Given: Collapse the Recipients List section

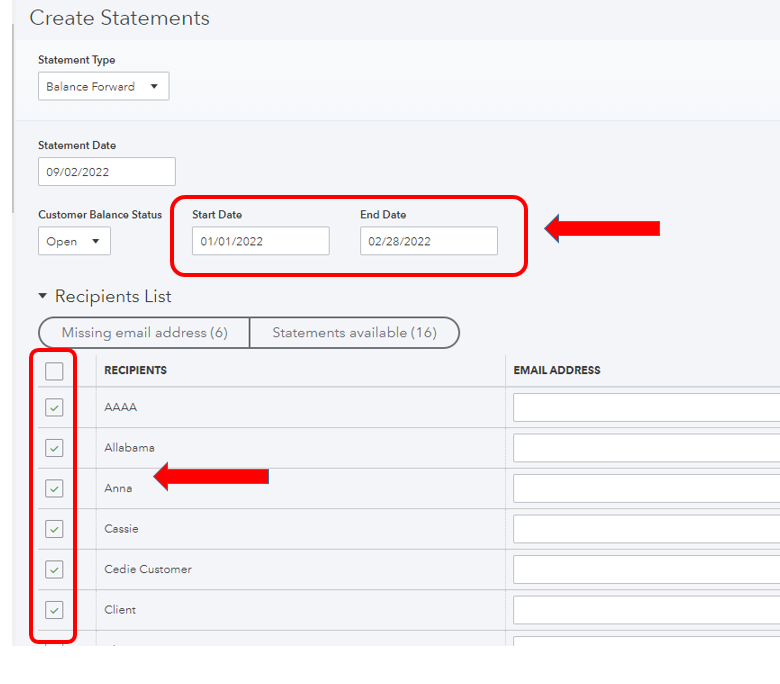Looking at the screenshot, I should click(43, 297).
